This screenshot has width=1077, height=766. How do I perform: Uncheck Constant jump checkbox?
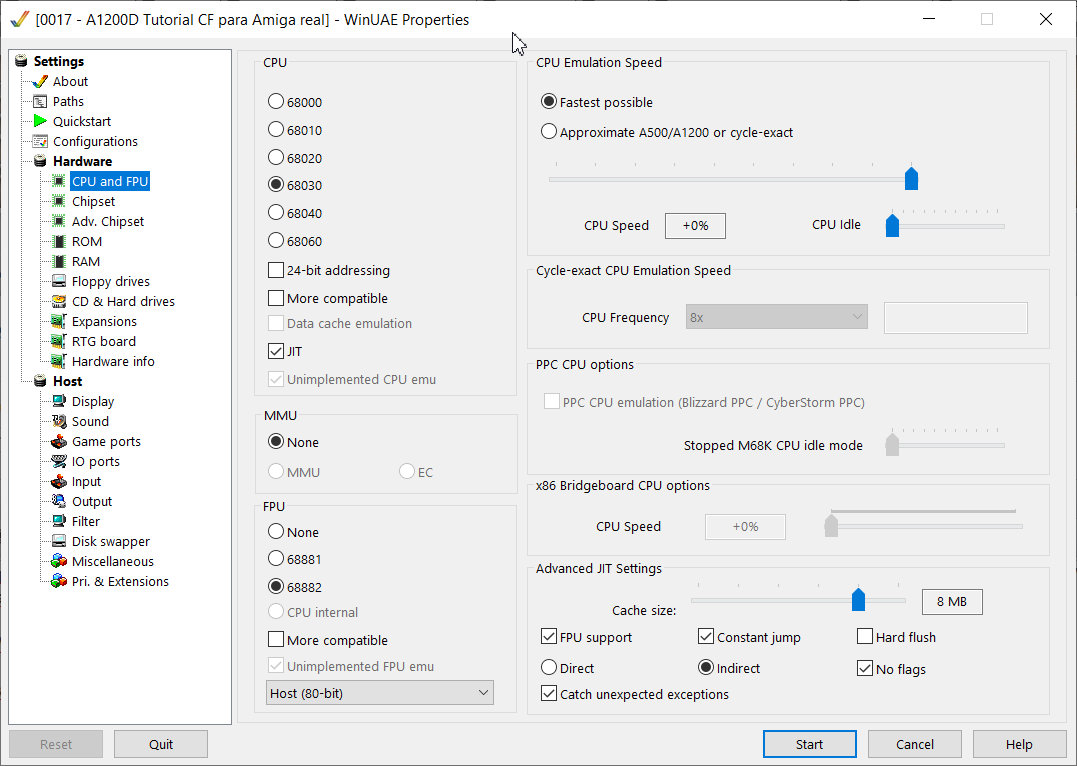[x=705, y=636]
